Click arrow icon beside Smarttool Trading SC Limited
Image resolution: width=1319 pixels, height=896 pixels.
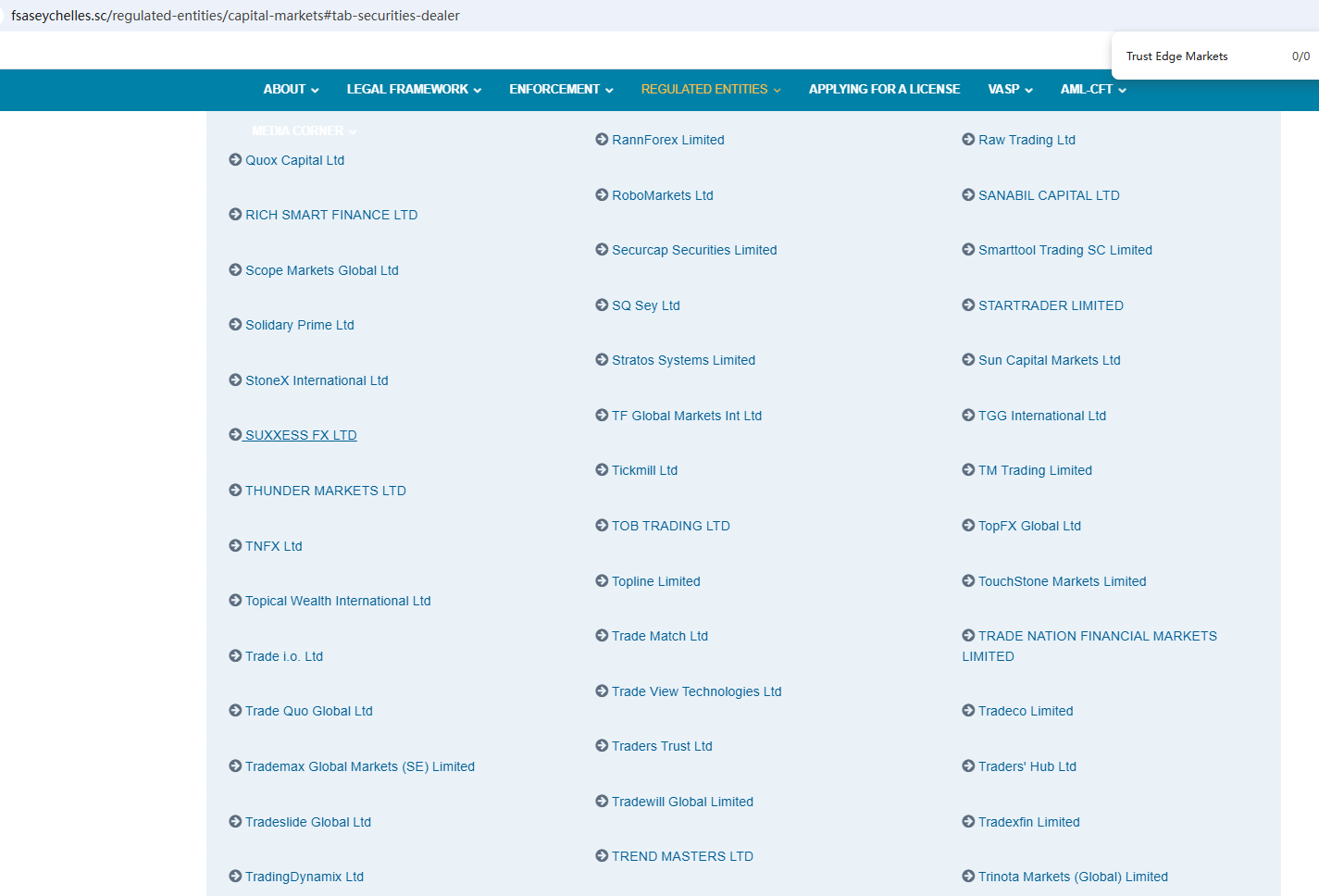pyautogui.click(x=968, y=250)
